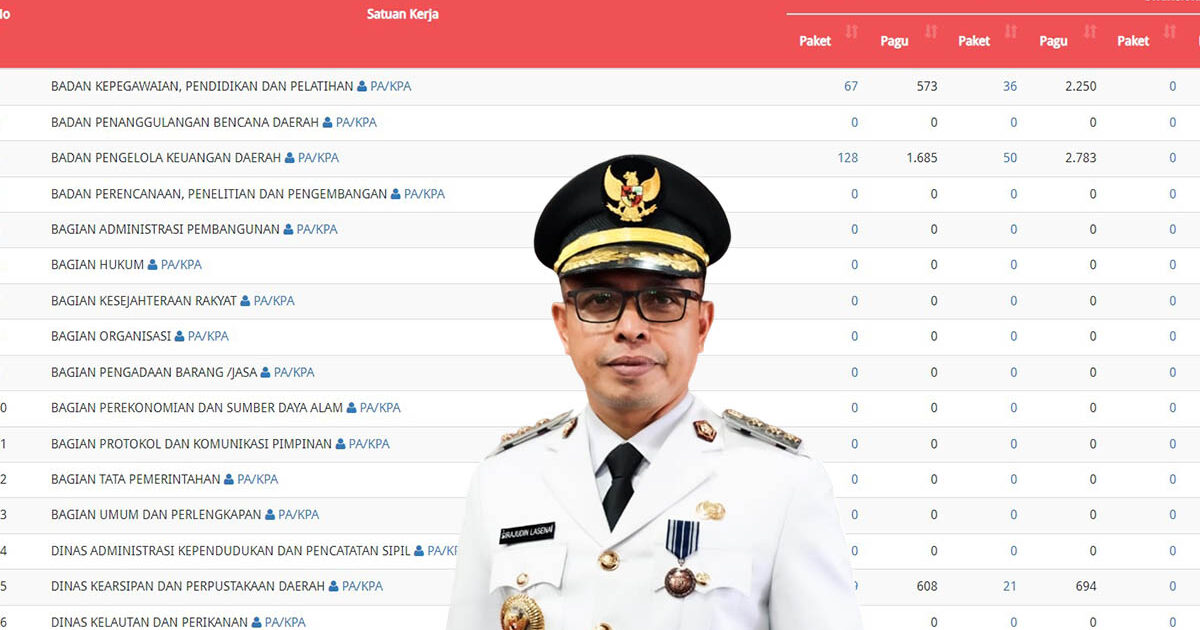
Task: Click the 21 paket link on Dinas Kearsipan row
Action: 1010,586
